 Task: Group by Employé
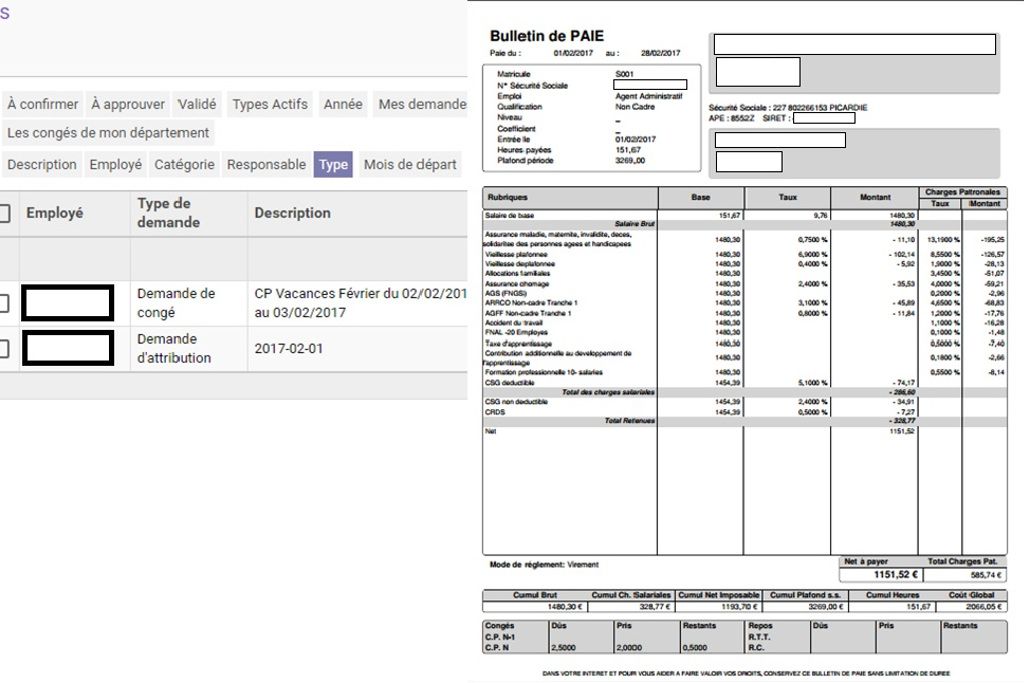click(116, 165)
